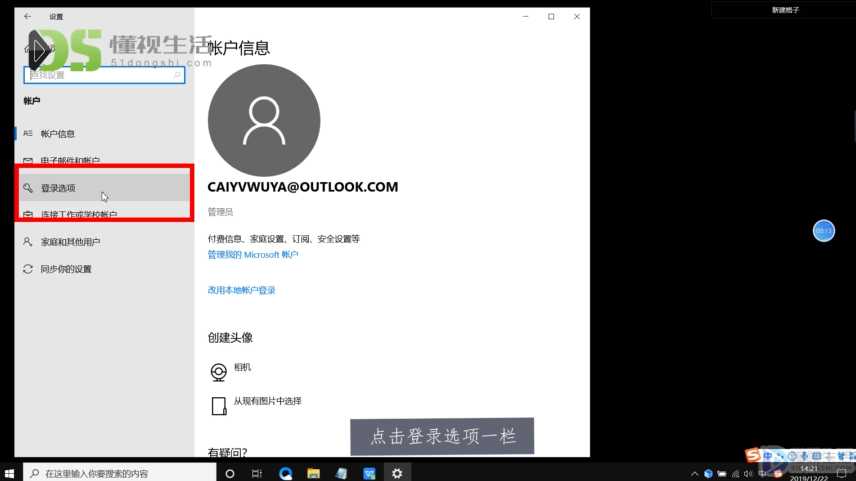This screenshot has width=856, height=481.
Task: Open Task View on the taskbar
Action: click(257, 473)
